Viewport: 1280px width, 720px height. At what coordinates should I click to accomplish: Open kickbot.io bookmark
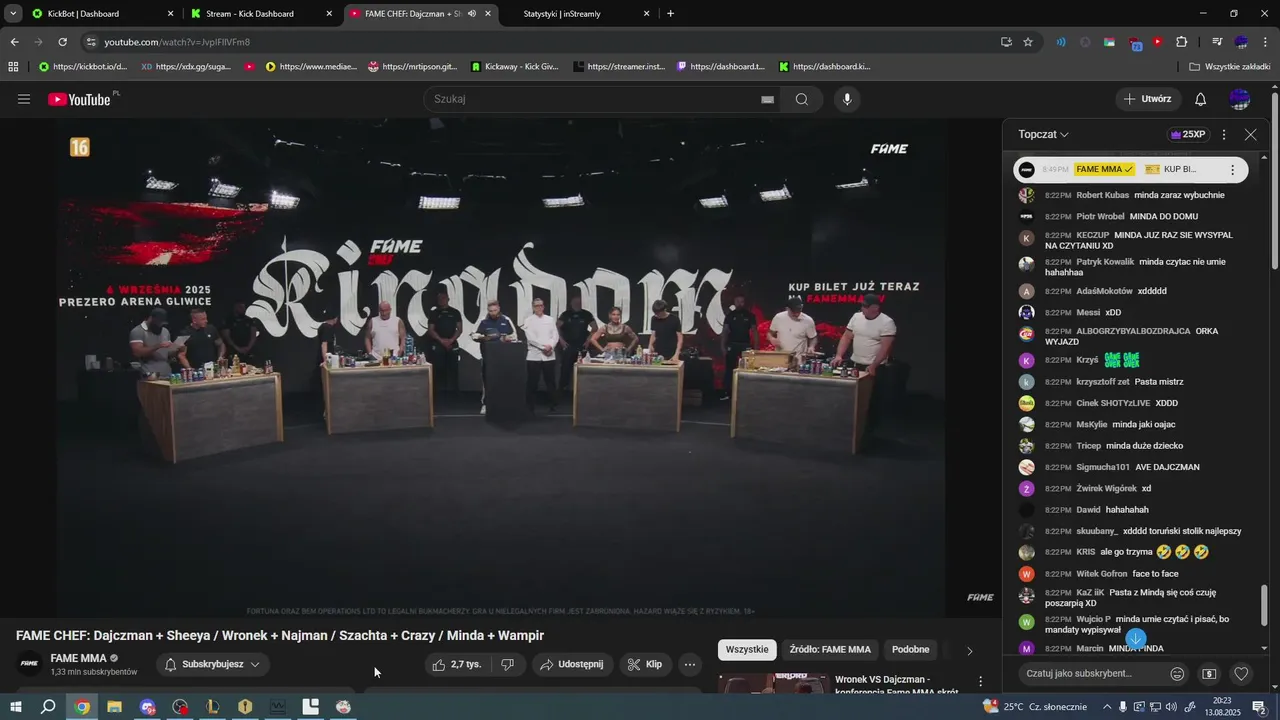(81, 67)
